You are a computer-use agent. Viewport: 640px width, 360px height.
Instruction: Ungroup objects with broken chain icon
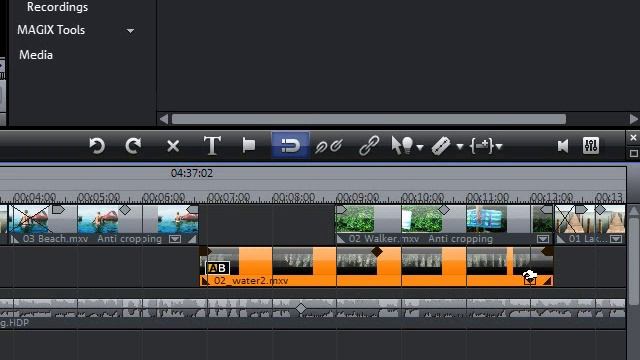[329, 146]
